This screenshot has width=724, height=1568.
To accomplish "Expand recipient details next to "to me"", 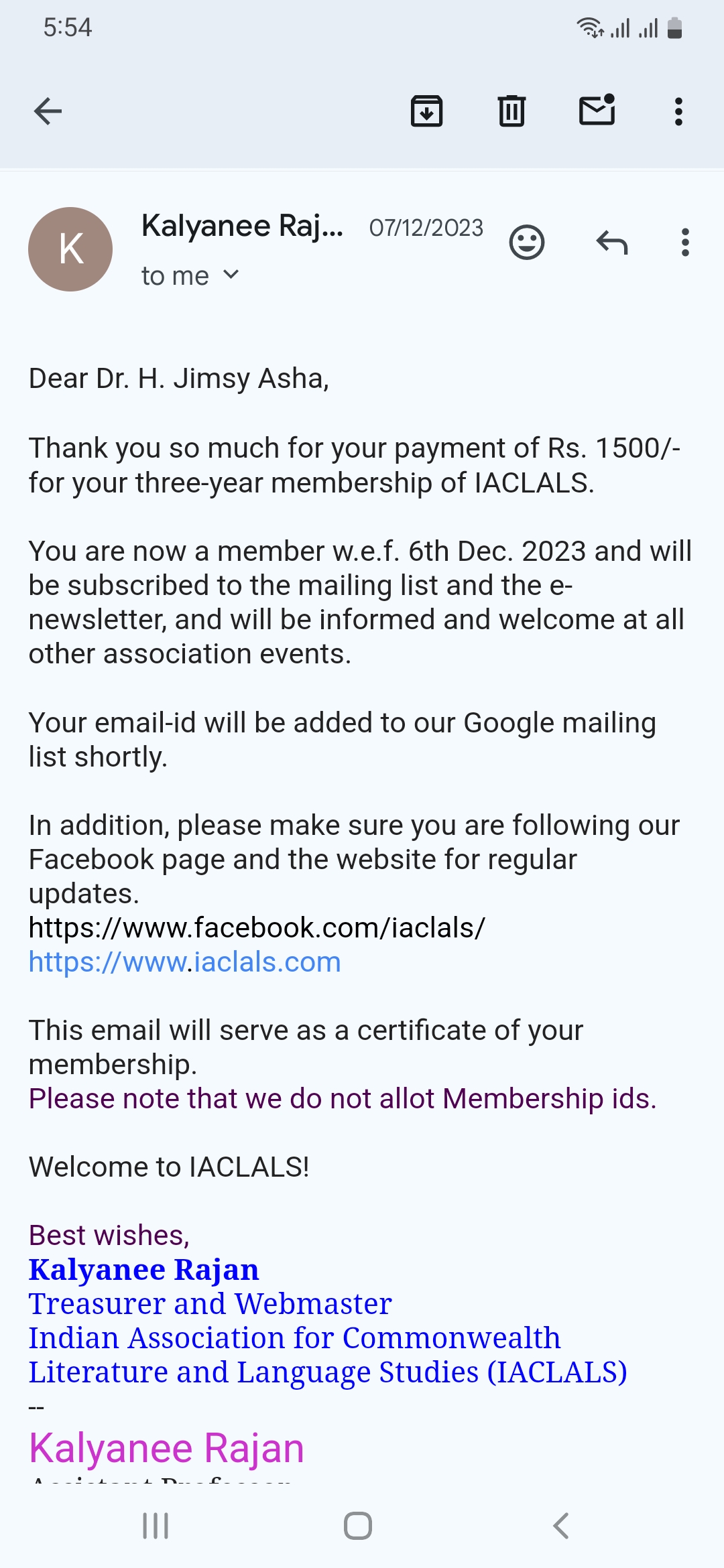I will click(x=231, y=275).
